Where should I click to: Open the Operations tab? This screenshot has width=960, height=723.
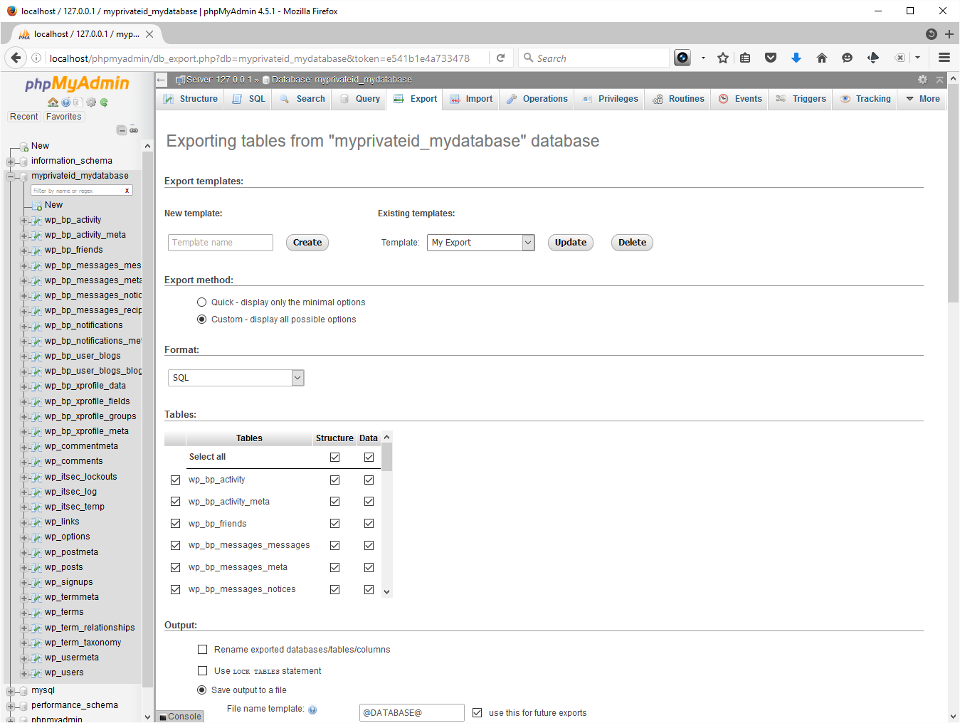click(x=537, y=99)
